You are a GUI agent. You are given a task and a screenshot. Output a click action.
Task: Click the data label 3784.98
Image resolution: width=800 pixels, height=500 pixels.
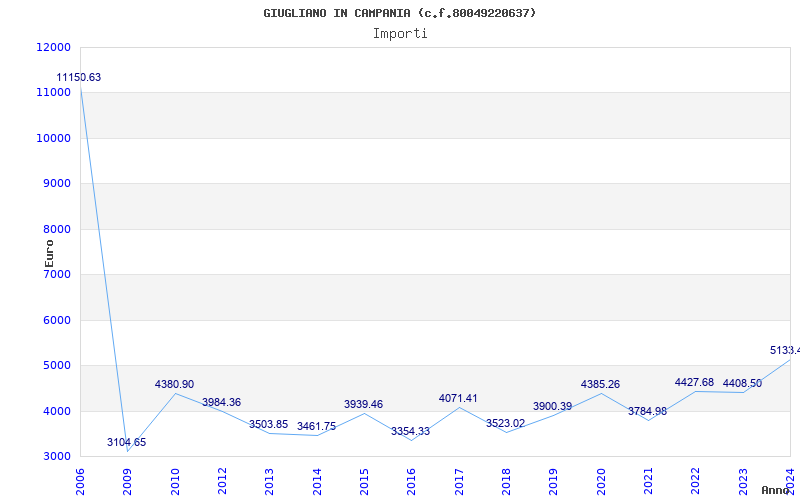[647, 411]
